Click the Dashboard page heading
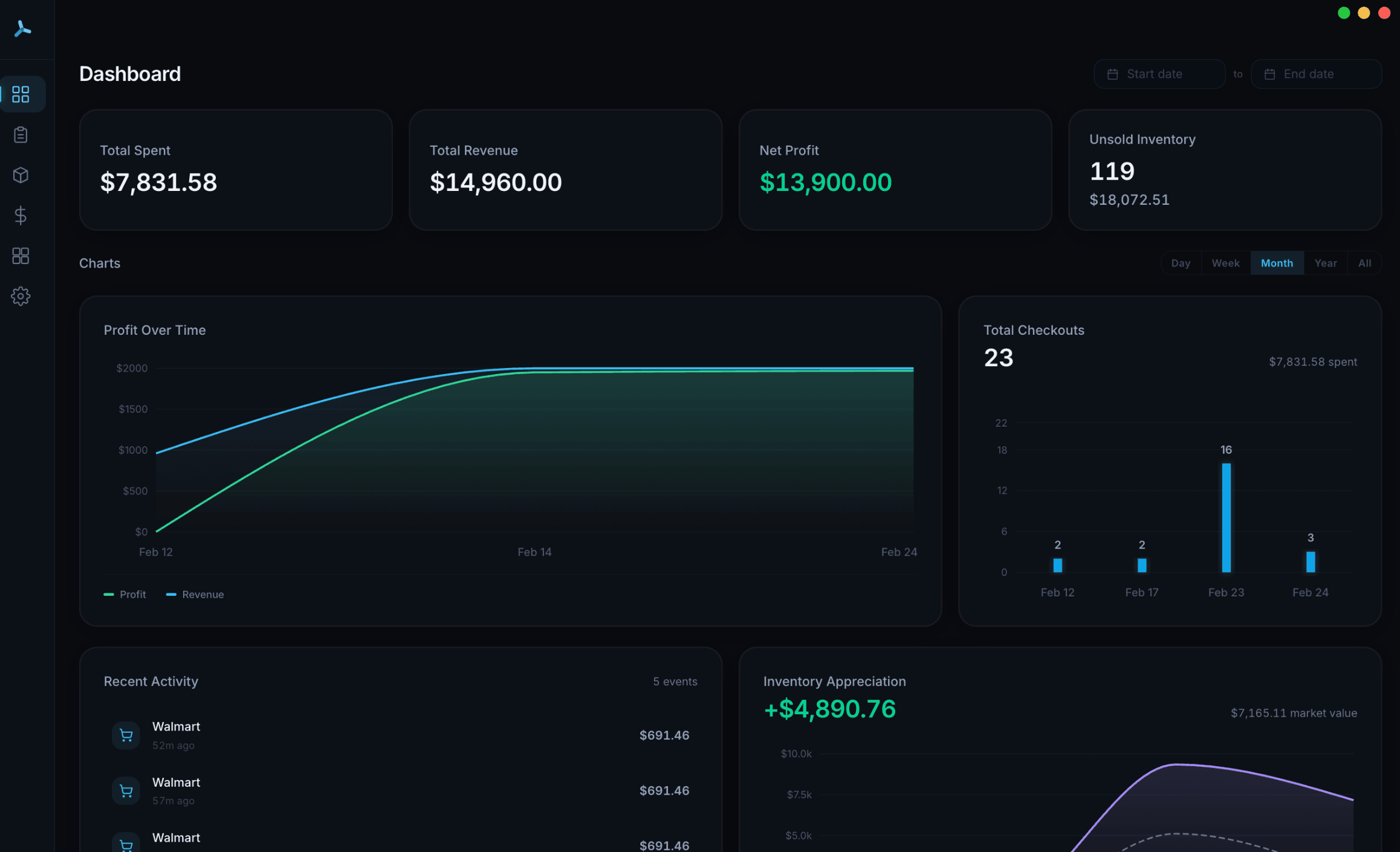 tap(130, 74)
